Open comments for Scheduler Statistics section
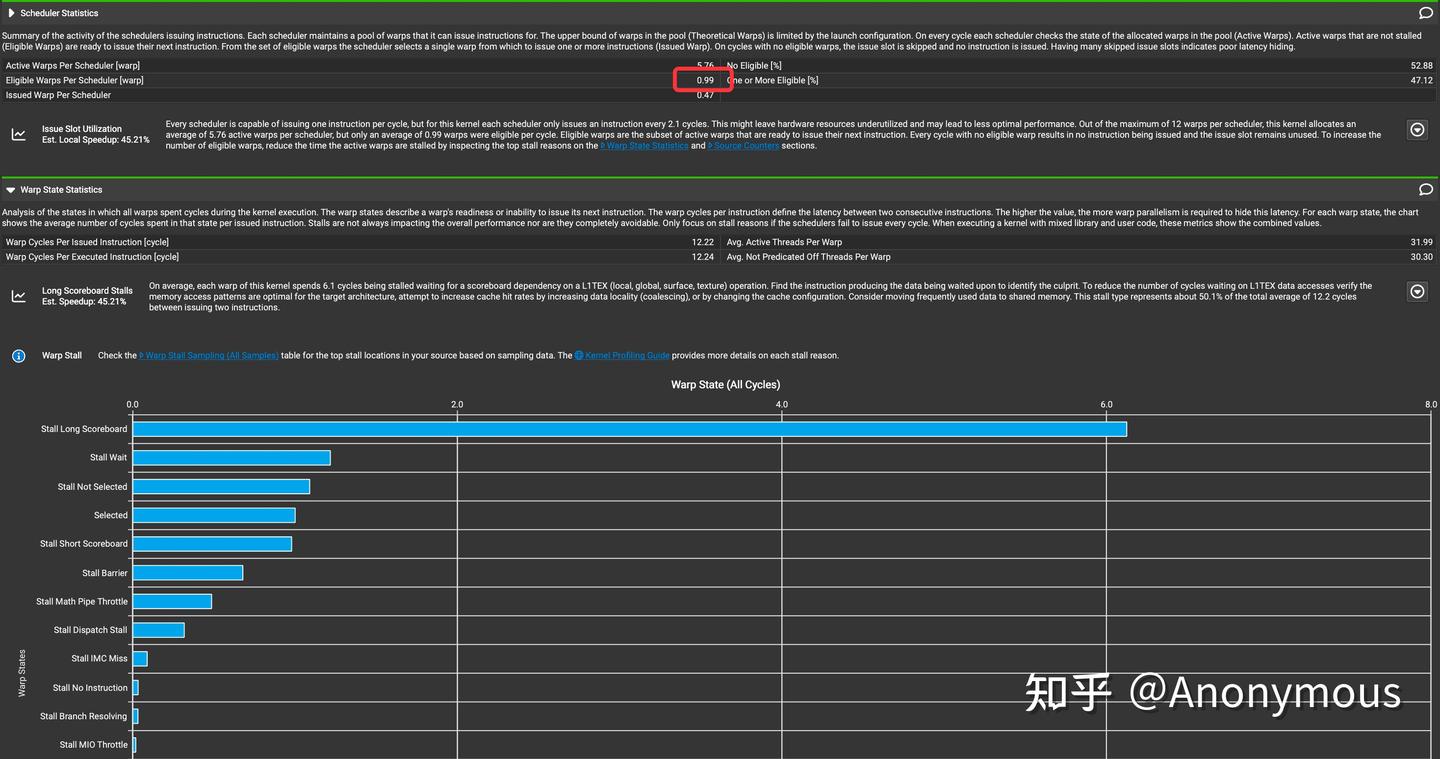The image size is (1440, 759). (x=1426, y=12)
